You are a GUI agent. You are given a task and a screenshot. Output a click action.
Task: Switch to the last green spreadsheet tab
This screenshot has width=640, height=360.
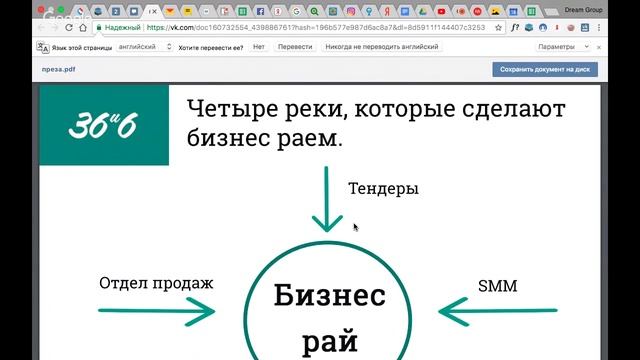(531, 11)
